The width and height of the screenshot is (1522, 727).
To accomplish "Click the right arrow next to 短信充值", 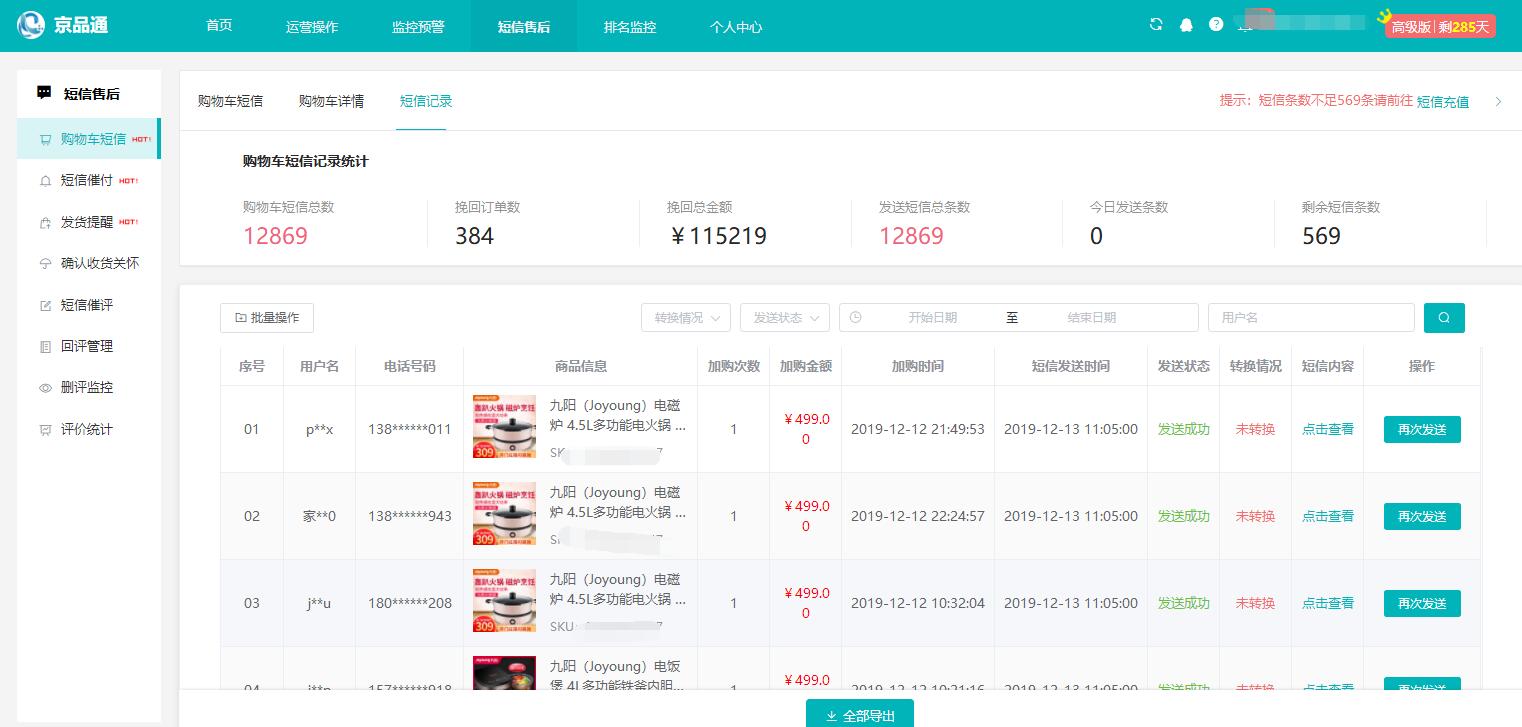I will point(1498,101).
